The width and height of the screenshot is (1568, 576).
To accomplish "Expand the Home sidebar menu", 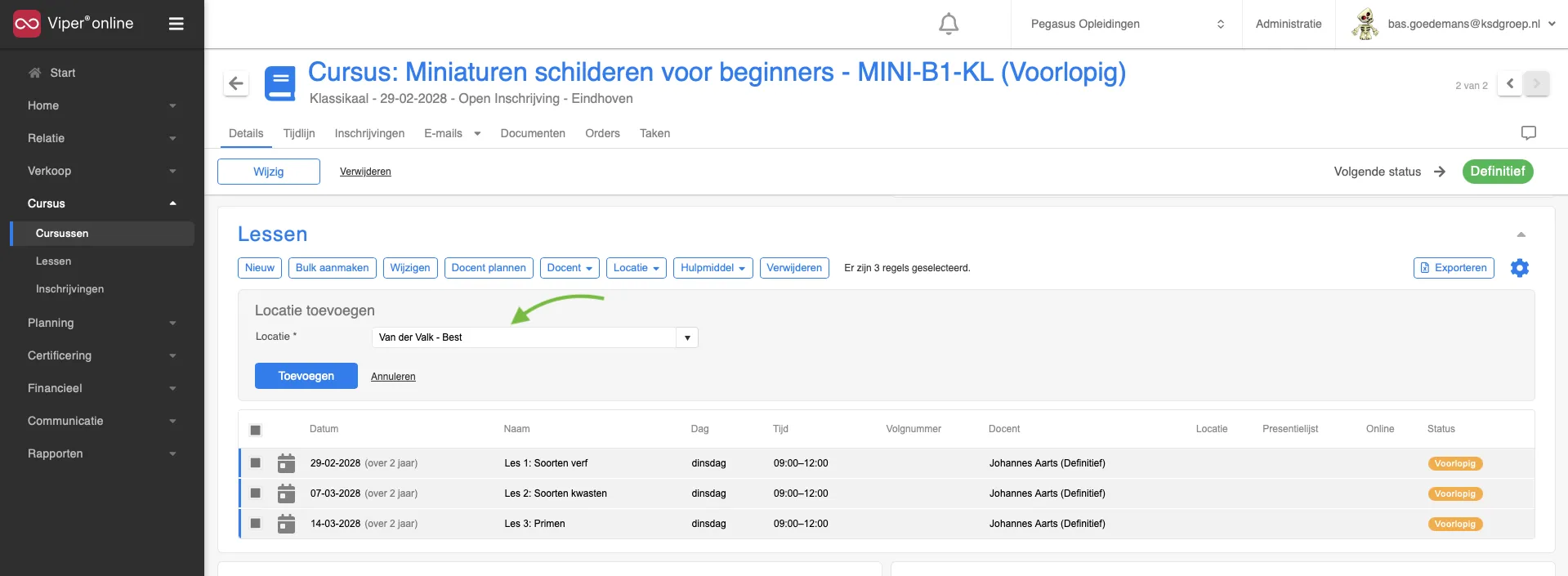I will point(102,105).
